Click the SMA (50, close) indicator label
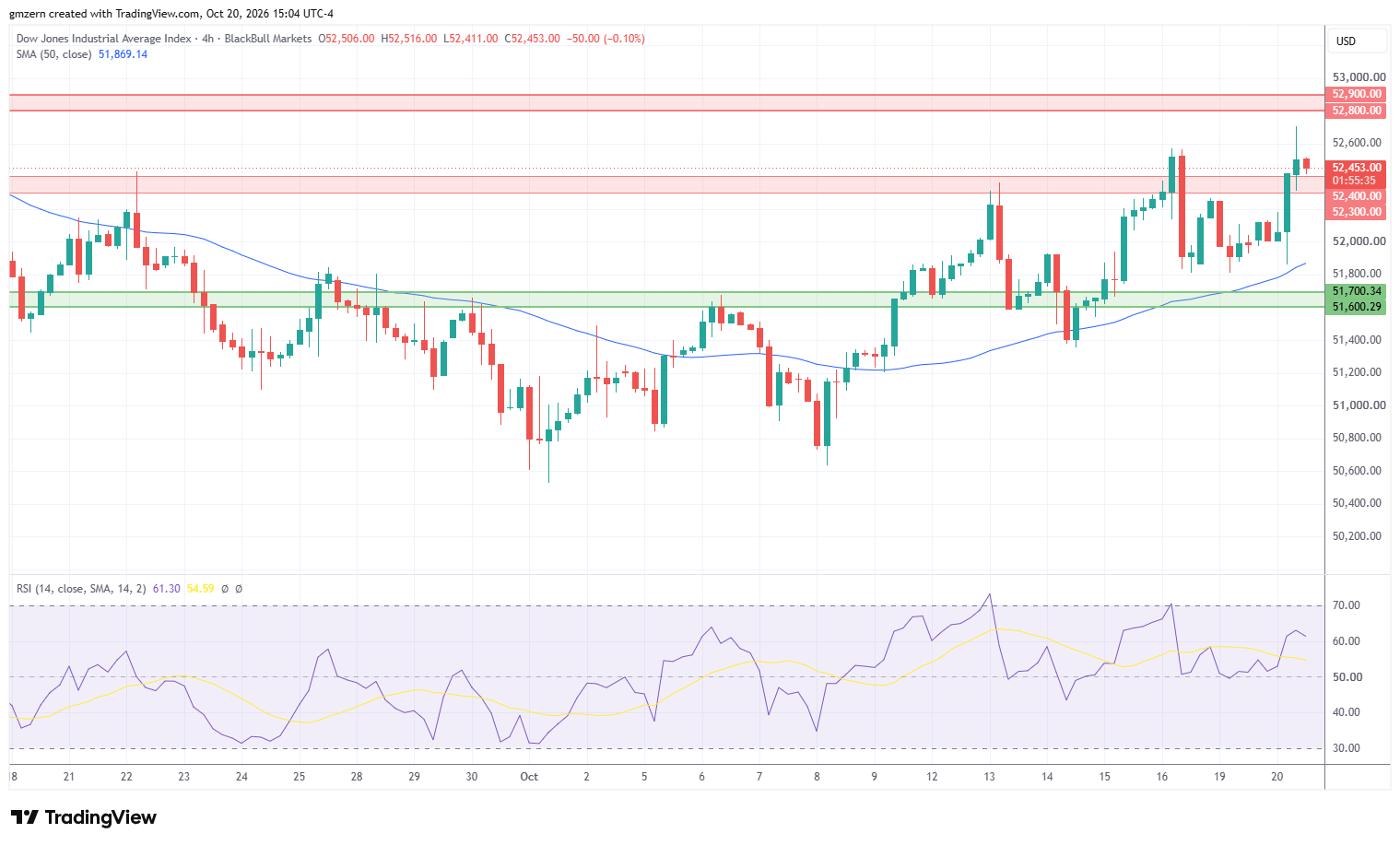The height and width of the screenshot is (845, 1400). point(53,54)
